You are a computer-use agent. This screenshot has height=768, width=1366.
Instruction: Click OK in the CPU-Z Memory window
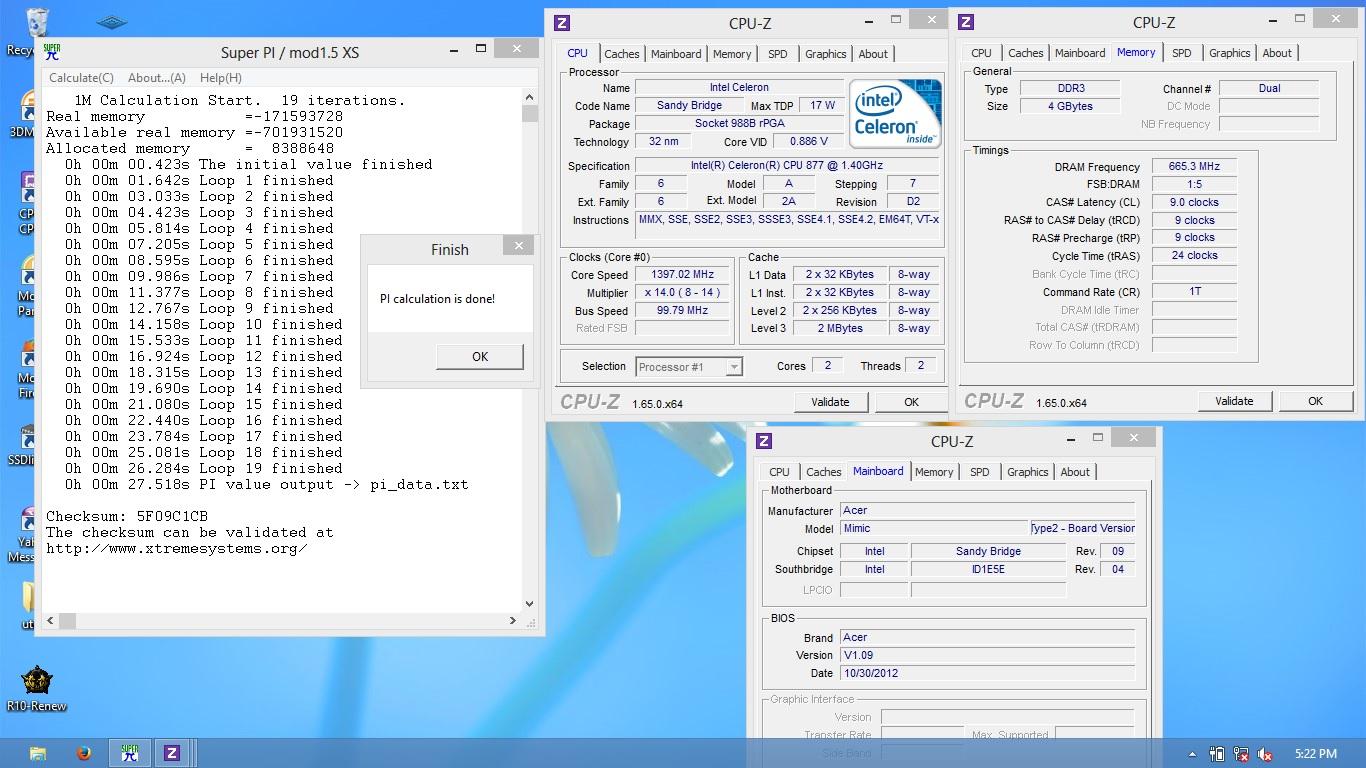click(1315, 401)
